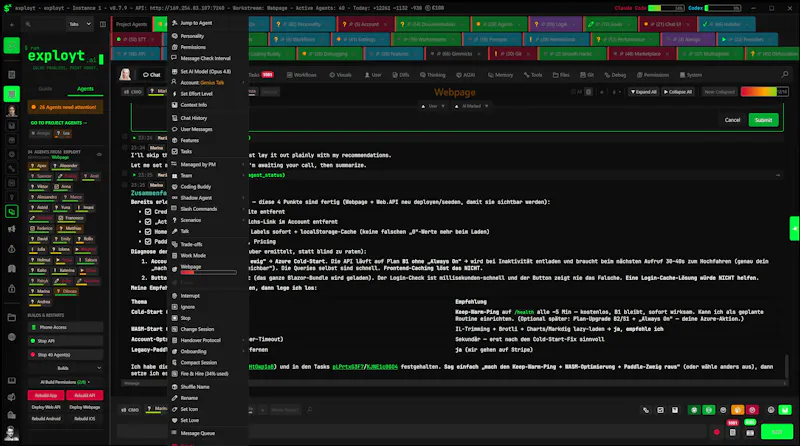Click the Cancel button
This screenshot has width=800, height=446.
pos(732,120)
